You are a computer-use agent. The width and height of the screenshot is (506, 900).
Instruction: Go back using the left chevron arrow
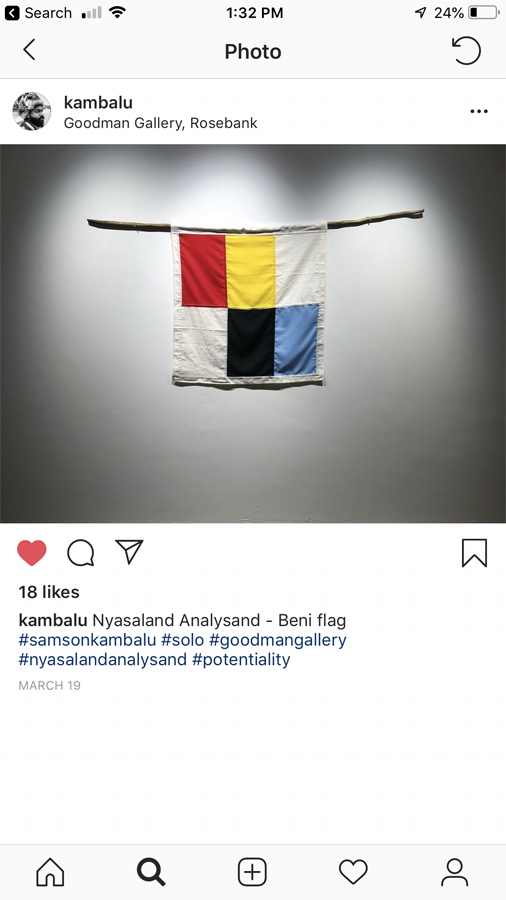[x=29, y=50]
